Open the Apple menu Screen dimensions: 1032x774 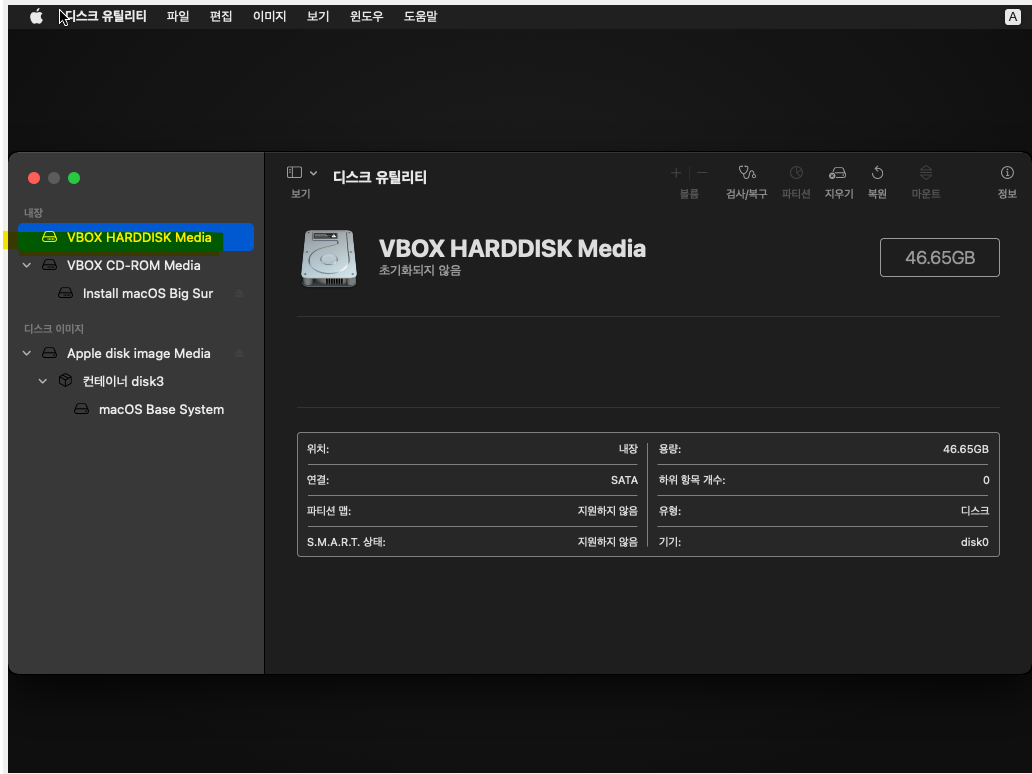(37, 16)
